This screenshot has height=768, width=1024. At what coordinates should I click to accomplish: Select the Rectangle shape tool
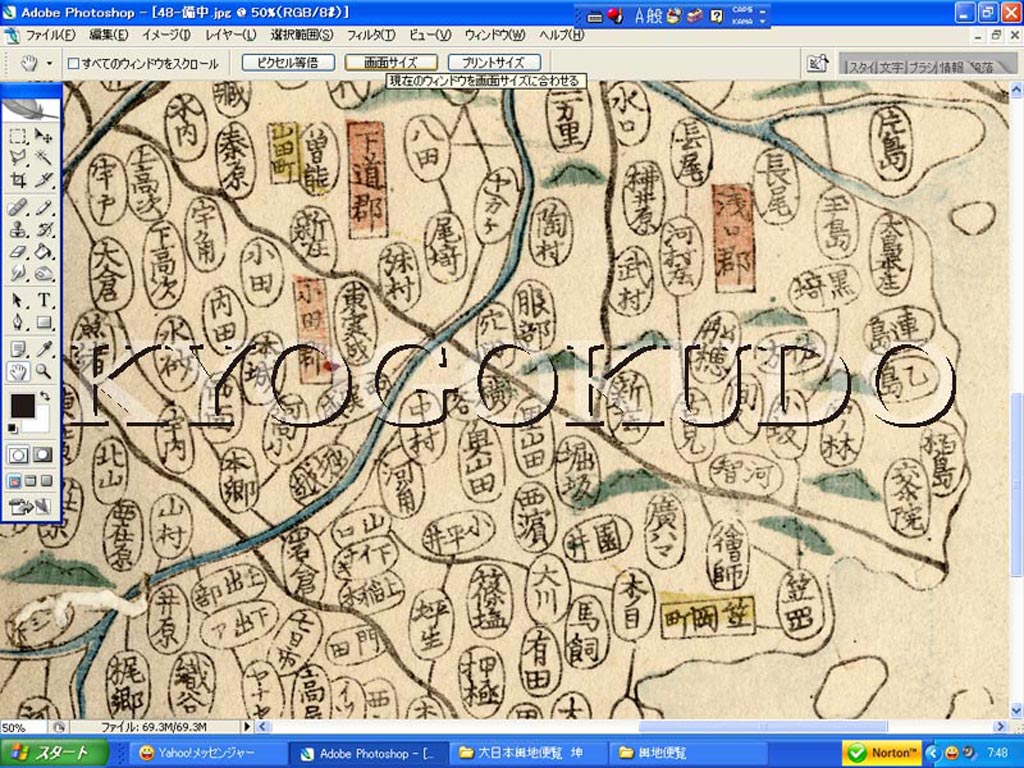(43, 322)
